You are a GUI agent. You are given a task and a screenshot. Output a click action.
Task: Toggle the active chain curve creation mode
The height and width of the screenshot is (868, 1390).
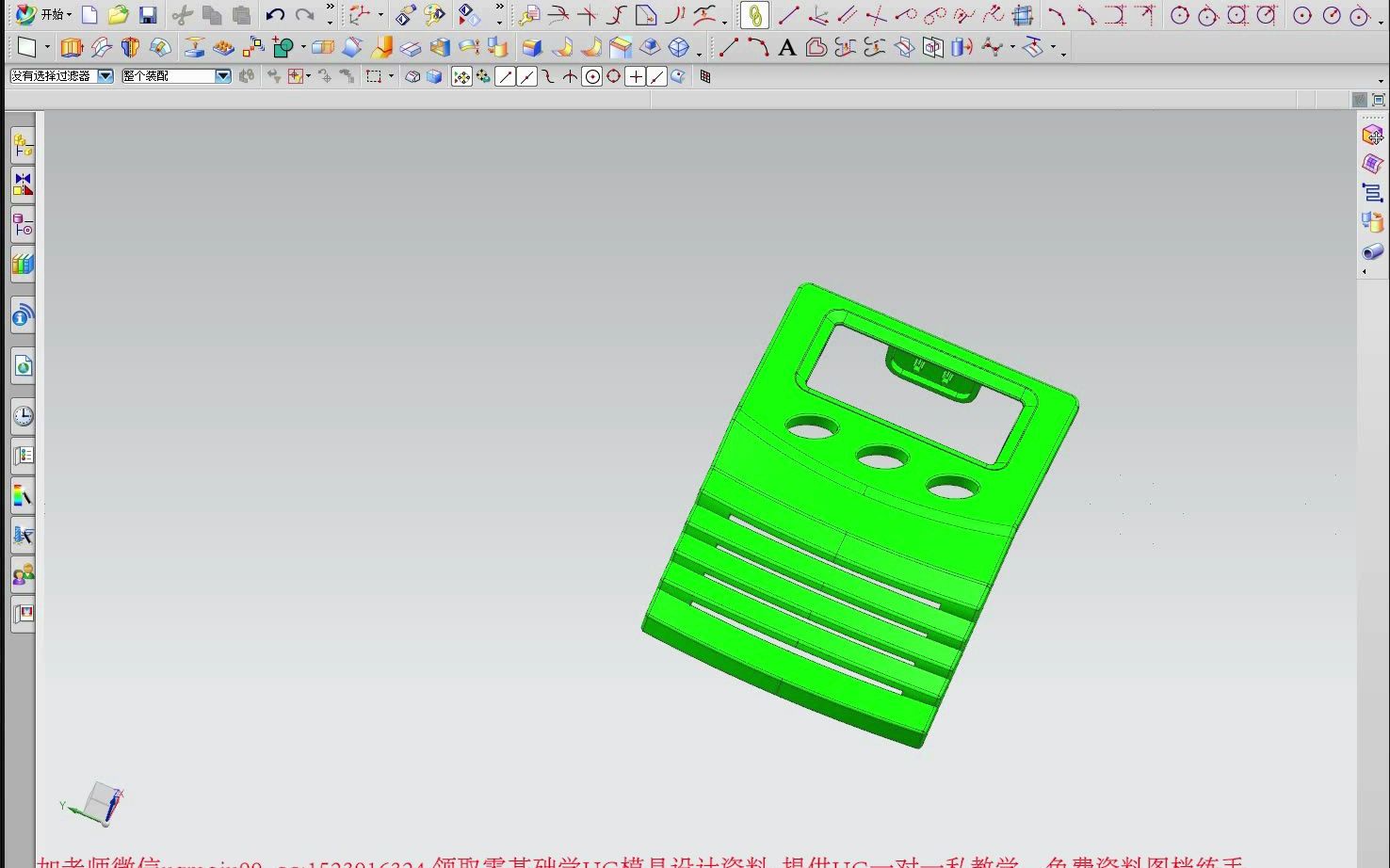[x=753, y=15]
